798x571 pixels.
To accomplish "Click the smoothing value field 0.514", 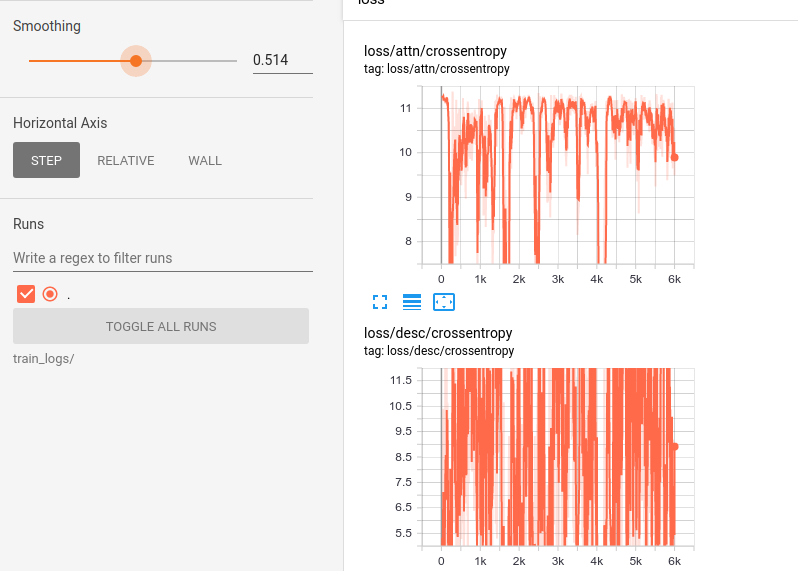I will point(282,61).
